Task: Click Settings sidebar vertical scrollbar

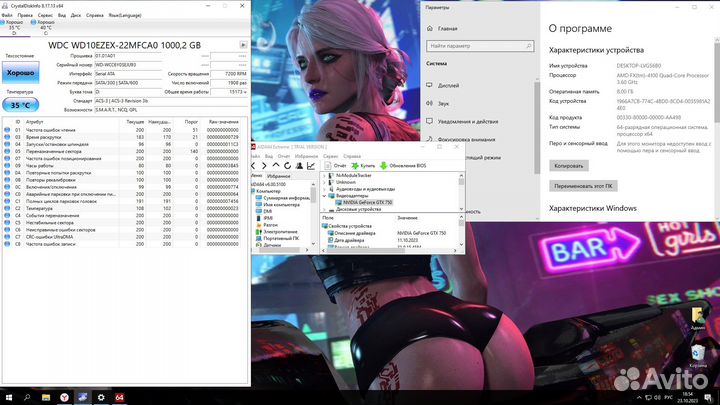Action: click(537, 127)
